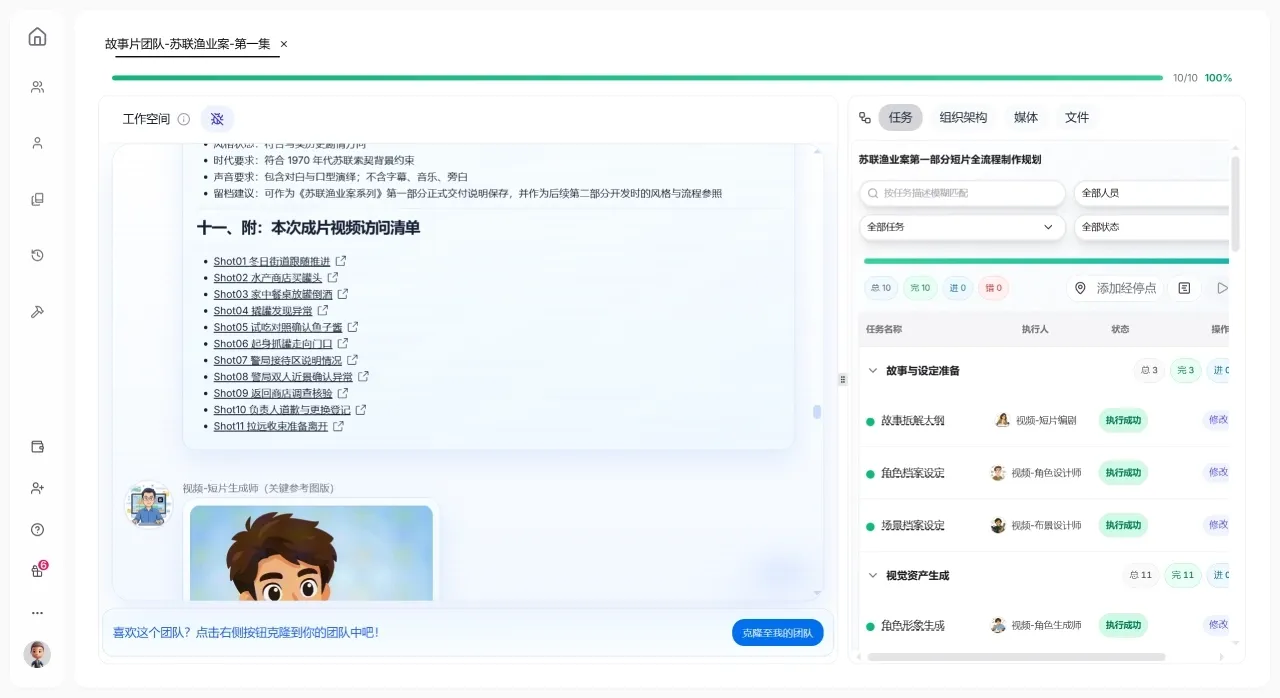1280x698 pixels.
Task: Click the invite user (person plus) icon
Action: click(x=37, y=488)
